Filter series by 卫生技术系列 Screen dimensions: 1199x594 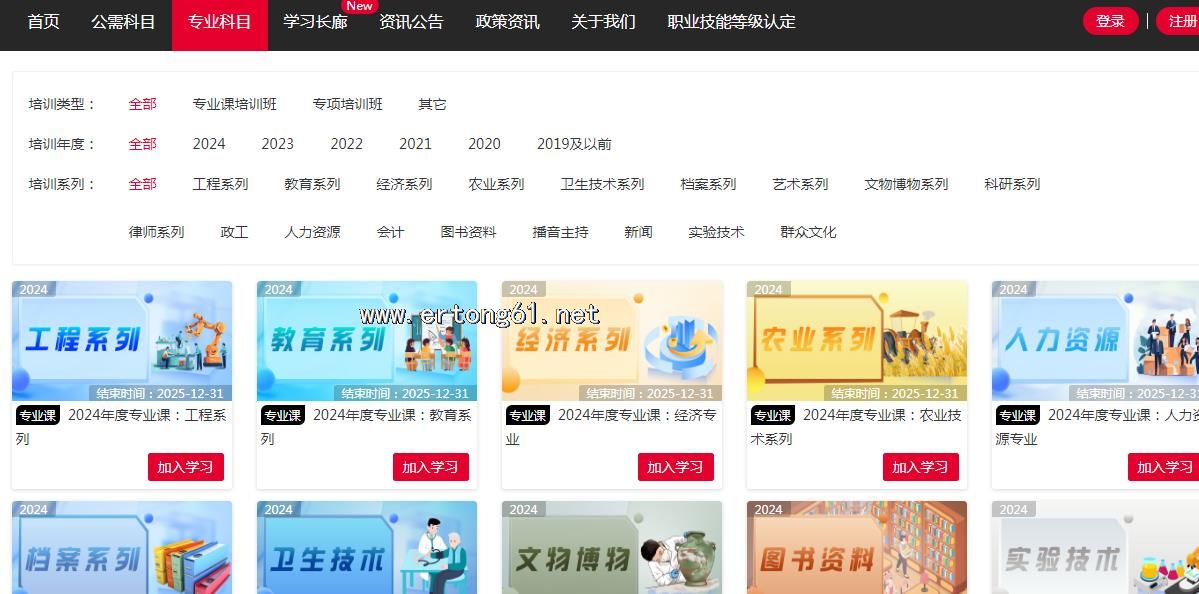[602, 184]
